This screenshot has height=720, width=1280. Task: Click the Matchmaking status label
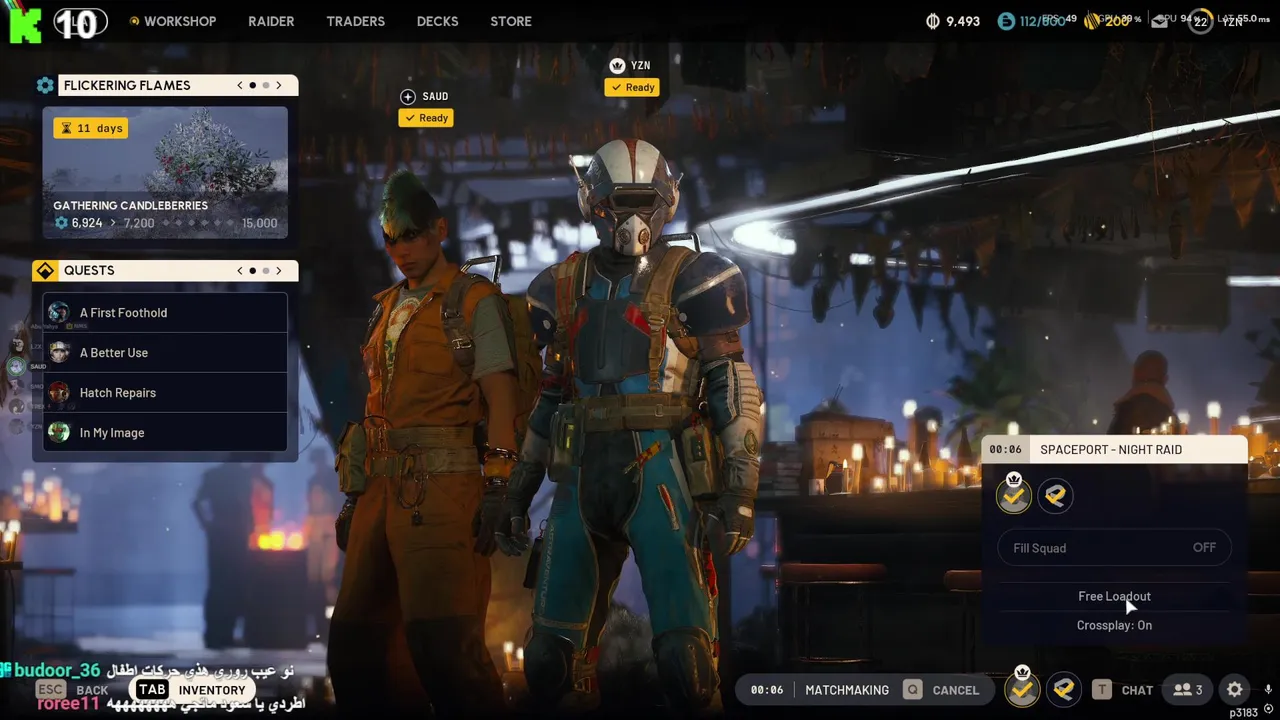(847, 690)
